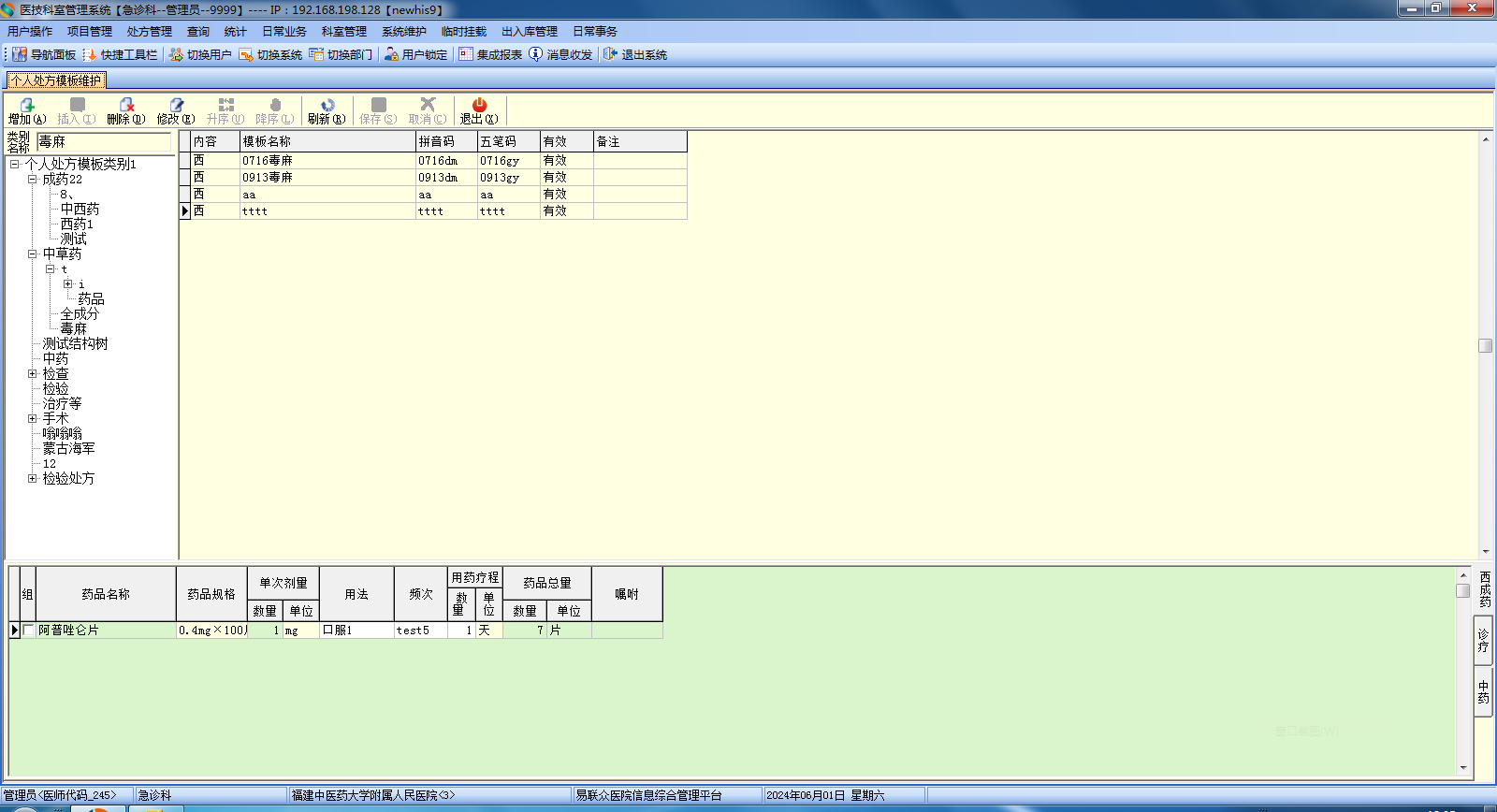Click the 拼音码 column header
Image resolution: width=1497 pixels, height=812 pixels.
click(x=446, y=142)
